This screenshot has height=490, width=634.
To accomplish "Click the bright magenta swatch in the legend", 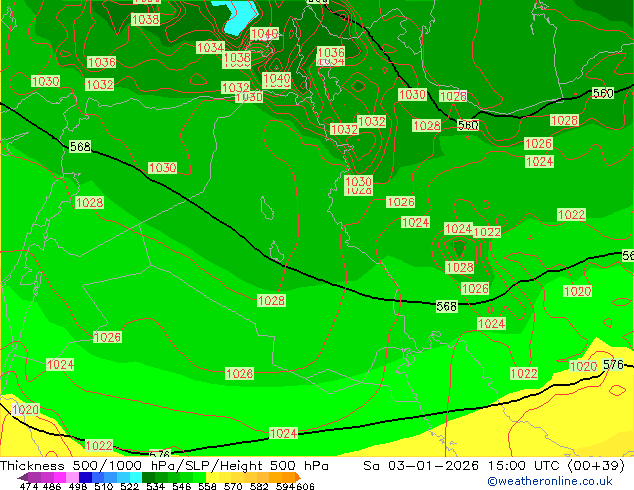I will [x=60, y=477].
